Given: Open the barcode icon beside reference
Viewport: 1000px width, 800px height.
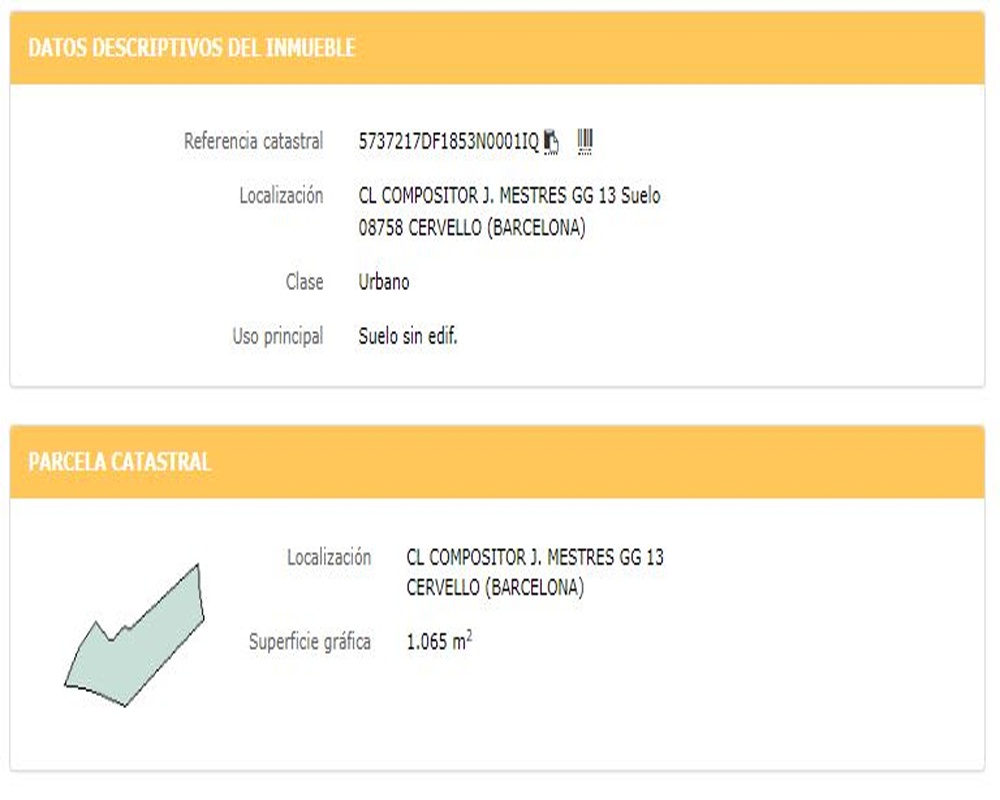Looking at the screenshot, I should (x=585, y=141).
